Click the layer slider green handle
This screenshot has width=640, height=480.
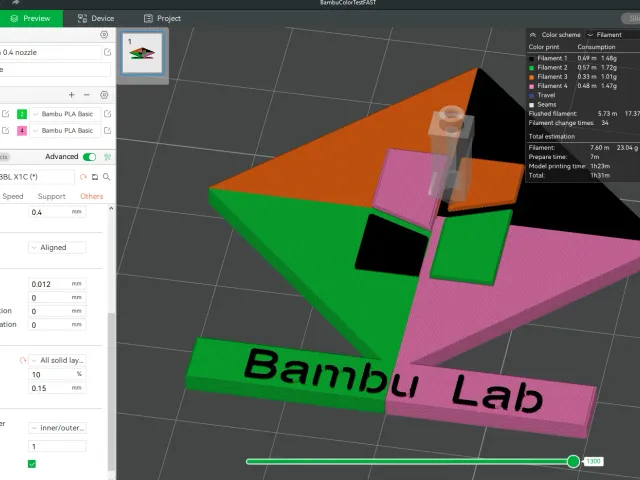tap(573, 461)
